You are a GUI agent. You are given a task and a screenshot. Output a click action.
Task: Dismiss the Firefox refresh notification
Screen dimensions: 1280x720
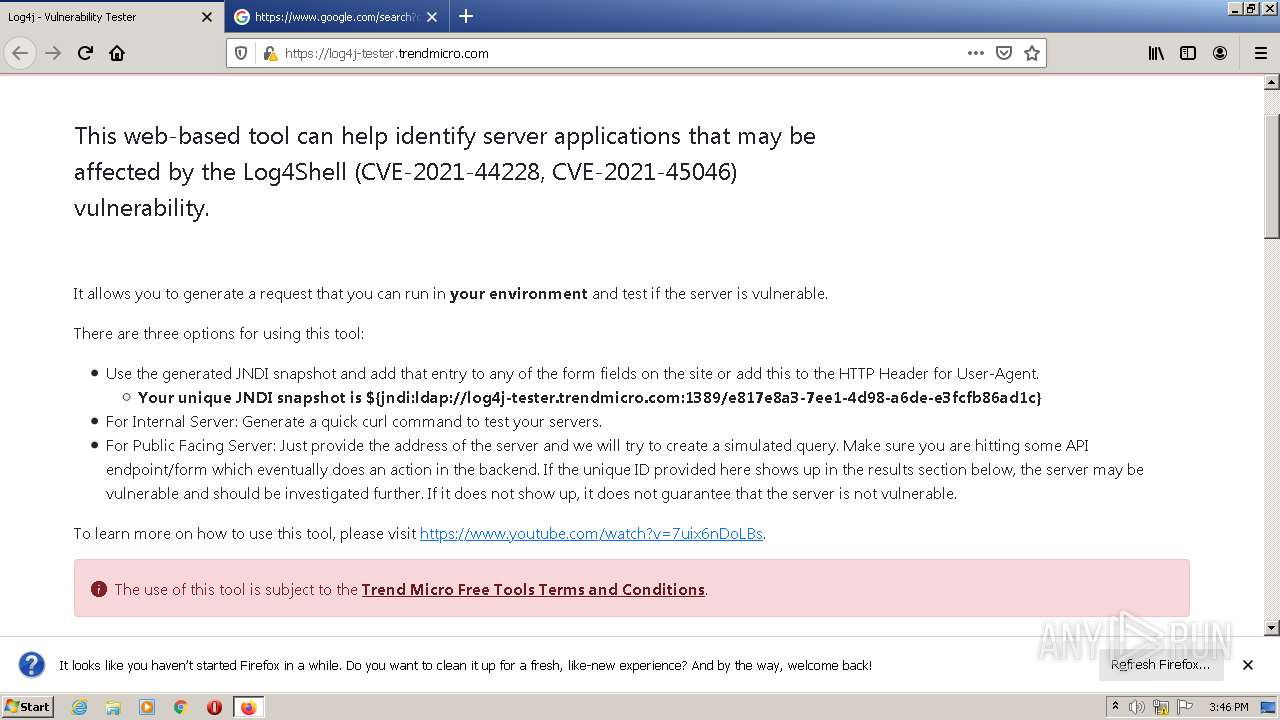click(1247, 664)
